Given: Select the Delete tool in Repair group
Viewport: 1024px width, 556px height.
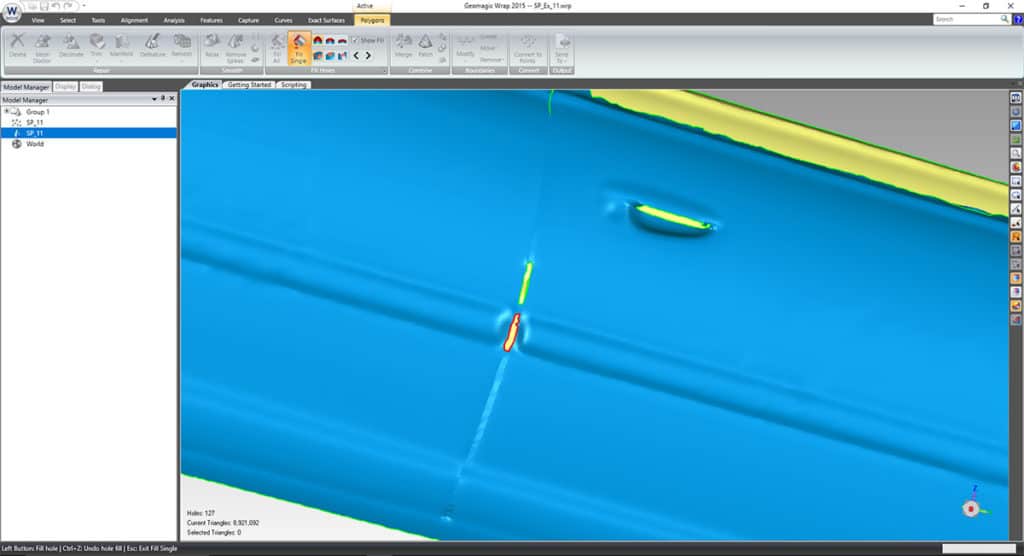Looking at the screenshot, I should coord(18,46).
